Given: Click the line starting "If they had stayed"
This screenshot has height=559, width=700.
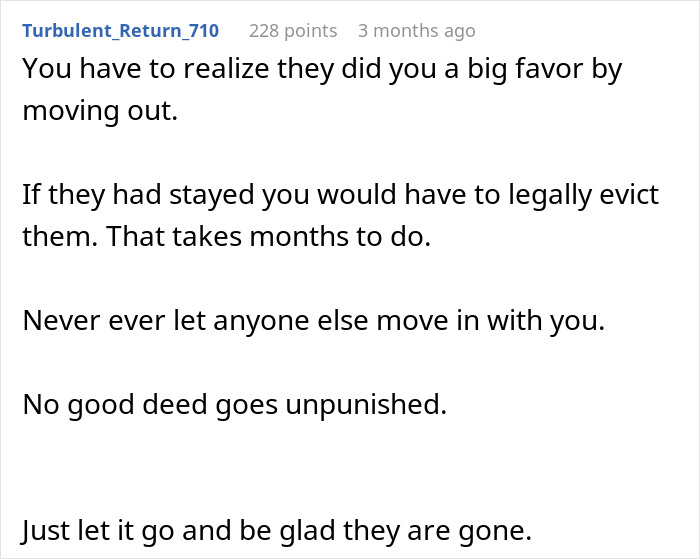Looking at the screenshot, I should click(x=341, y=195).
